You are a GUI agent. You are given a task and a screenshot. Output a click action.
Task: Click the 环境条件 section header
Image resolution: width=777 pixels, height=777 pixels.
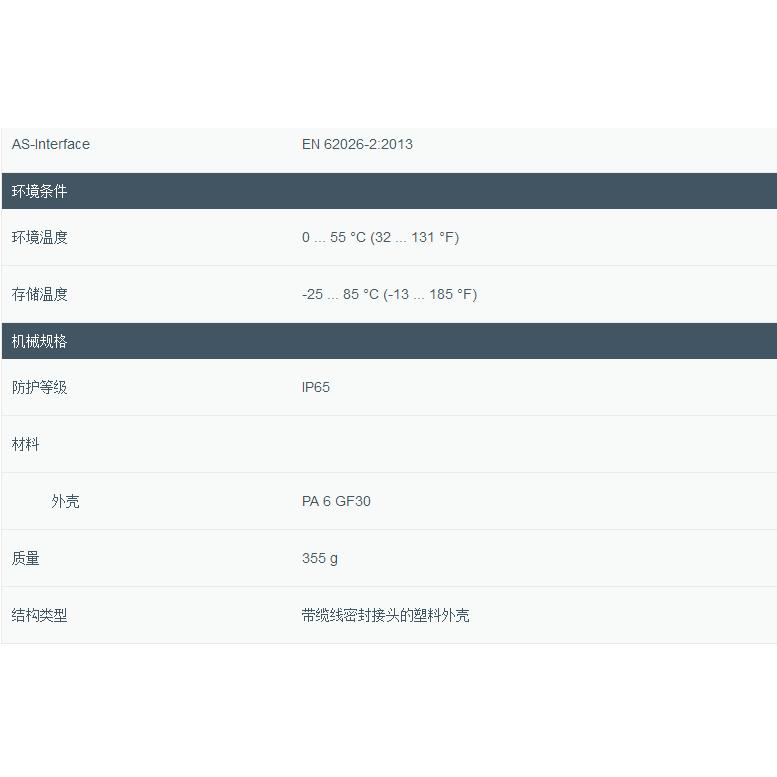click(389, 191)
